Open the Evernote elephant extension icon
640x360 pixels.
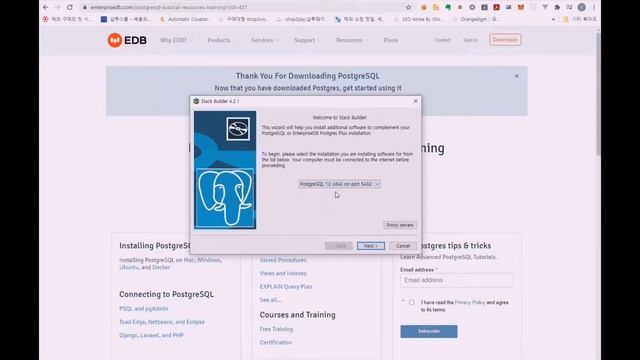(x=448, y=7)
